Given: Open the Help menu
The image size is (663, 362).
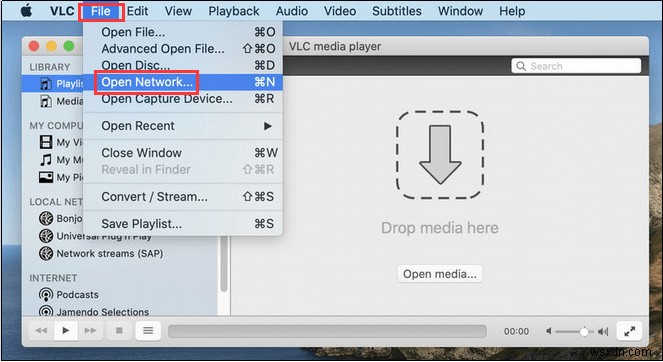Looking at the screenshot, I should tap(512, 11).
